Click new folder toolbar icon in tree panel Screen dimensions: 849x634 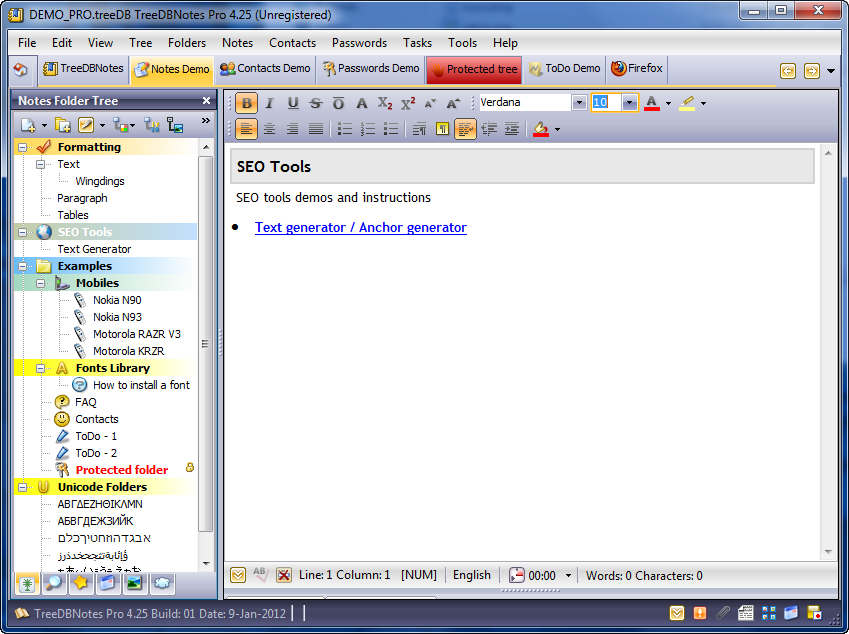63,126
